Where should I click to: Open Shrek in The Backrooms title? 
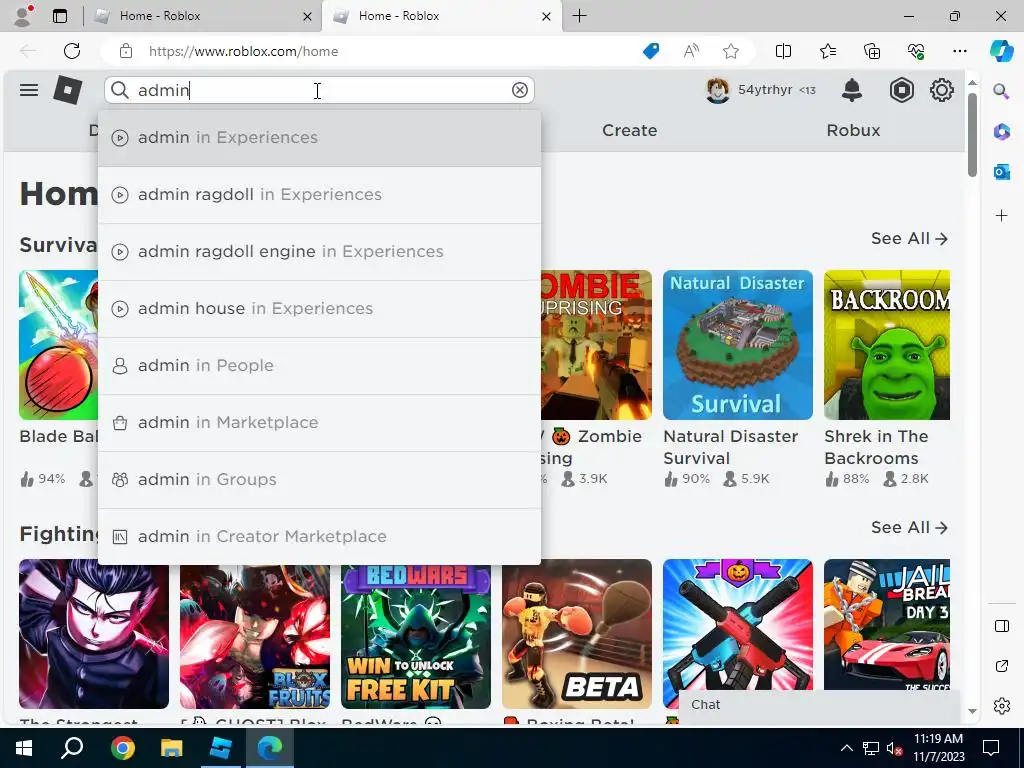tap(876, 447)
